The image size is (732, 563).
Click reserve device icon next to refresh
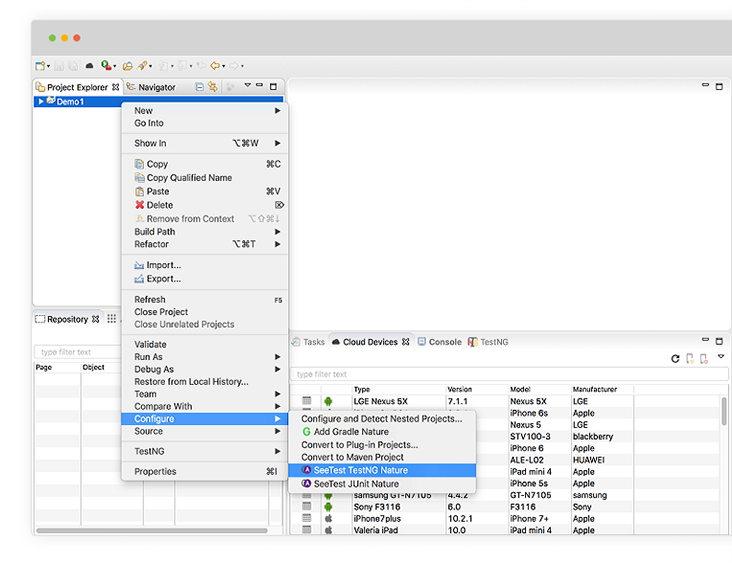tap(690, 359)
